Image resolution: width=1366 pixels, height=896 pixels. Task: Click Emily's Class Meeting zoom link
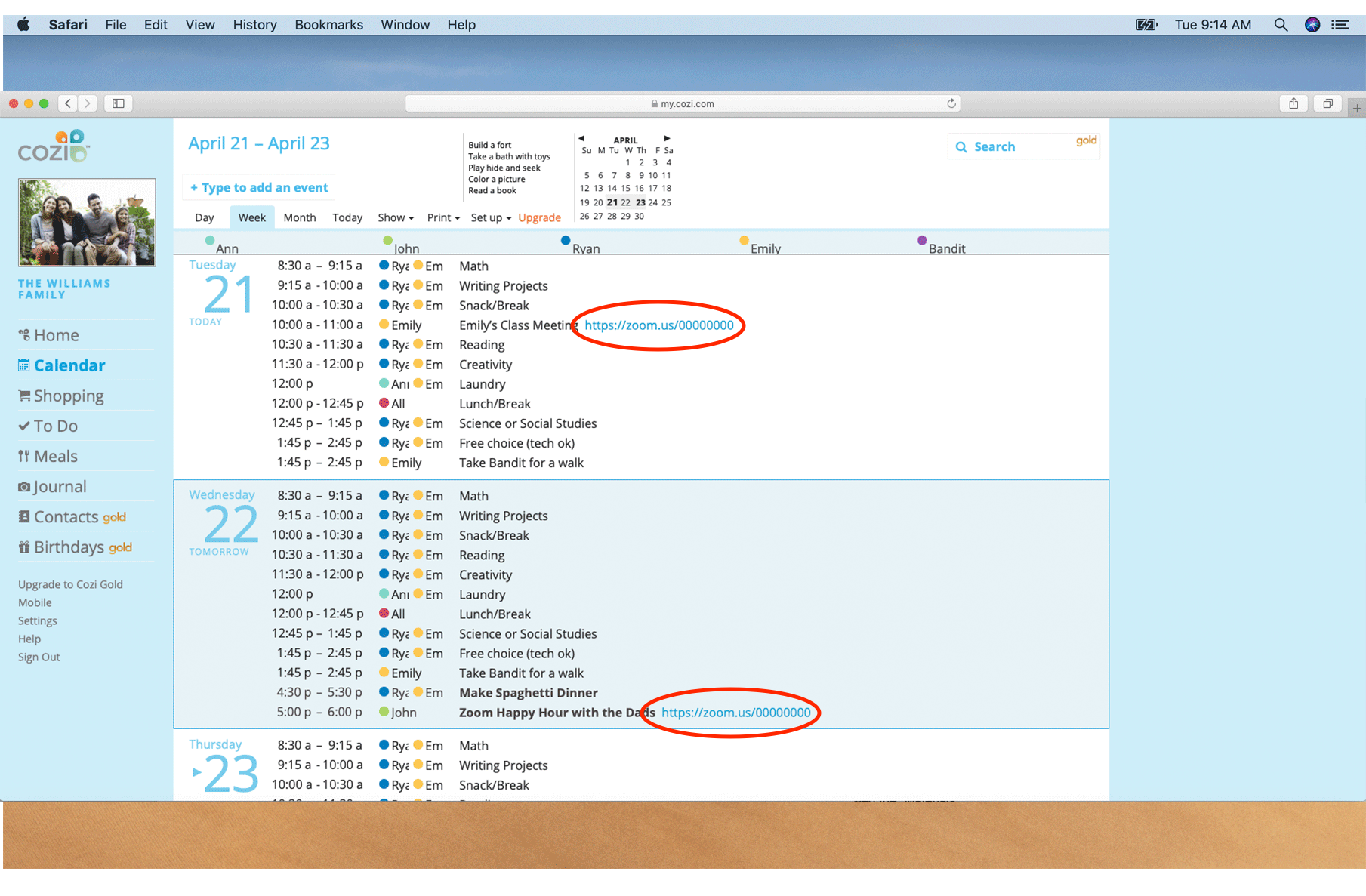click(x=658, y=325)
